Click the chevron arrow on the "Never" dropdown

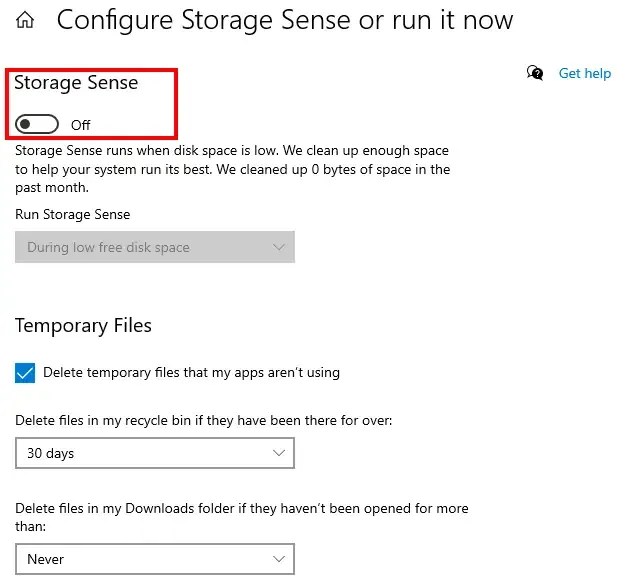click(278, 559)
